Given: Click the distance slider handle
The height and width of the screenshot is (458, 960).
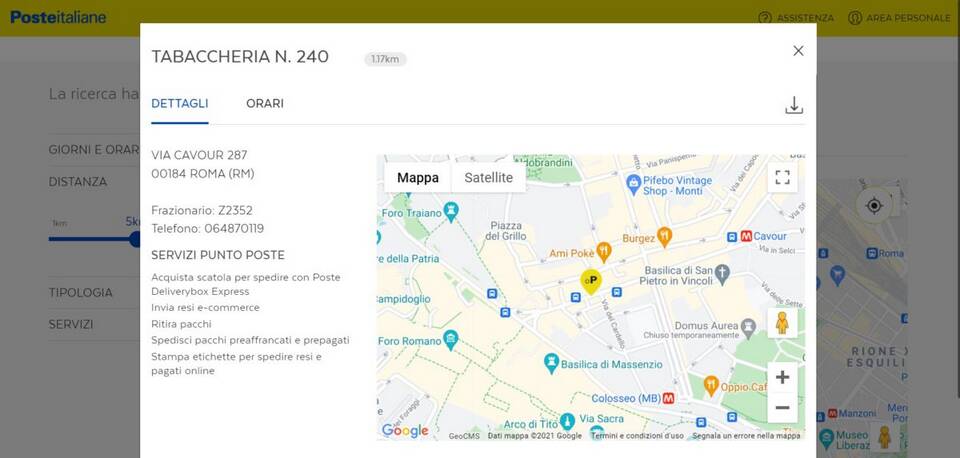Looking at the screenshot, I should click(135, 239).
